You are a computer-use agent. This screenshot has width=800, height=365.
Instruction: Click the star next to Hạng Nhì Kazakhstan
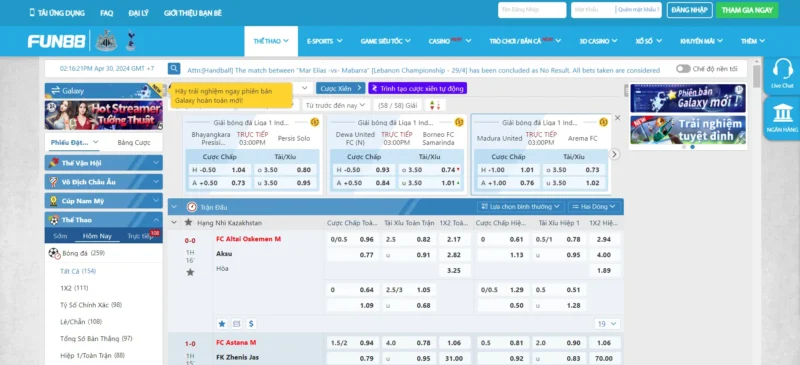188,223
